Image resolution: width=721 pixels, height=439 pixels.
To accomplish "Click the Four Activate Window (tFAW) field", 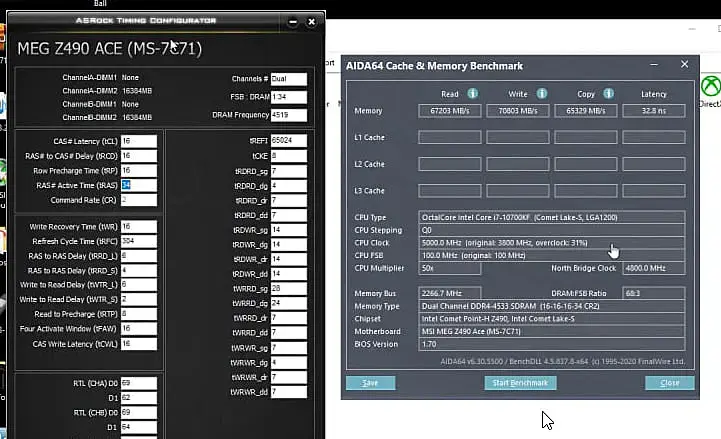I will (139, 329).
